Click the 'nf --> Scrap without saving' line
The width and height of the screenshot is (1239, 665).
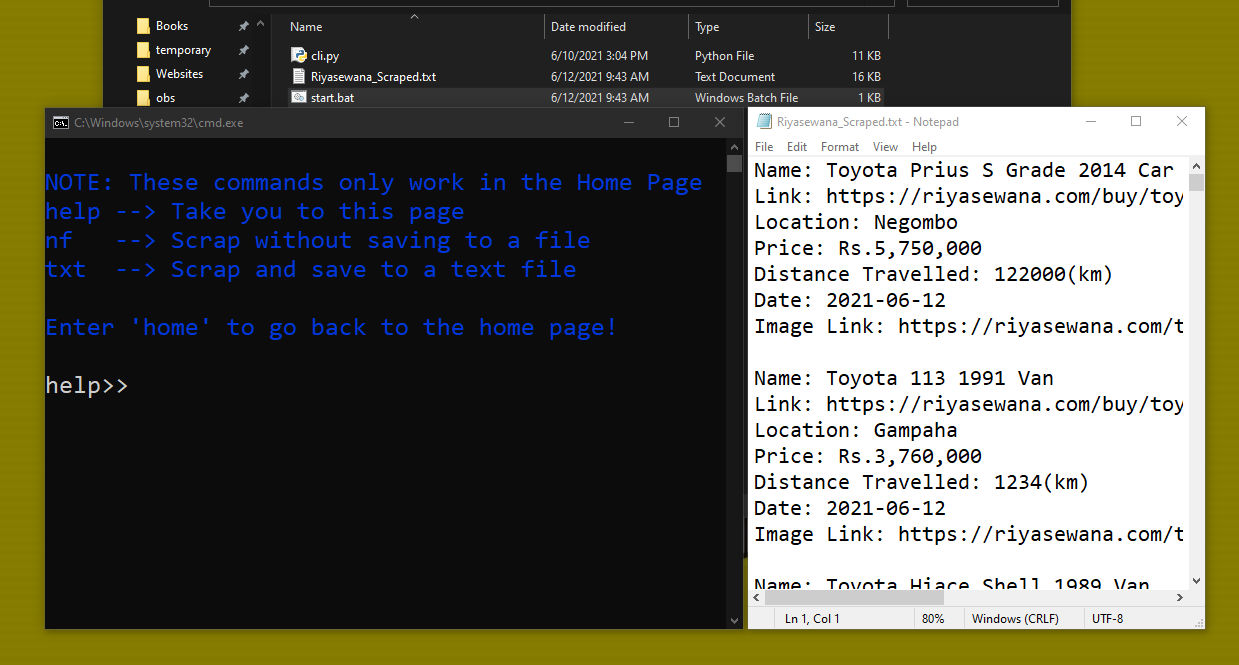tap(318, 240)
